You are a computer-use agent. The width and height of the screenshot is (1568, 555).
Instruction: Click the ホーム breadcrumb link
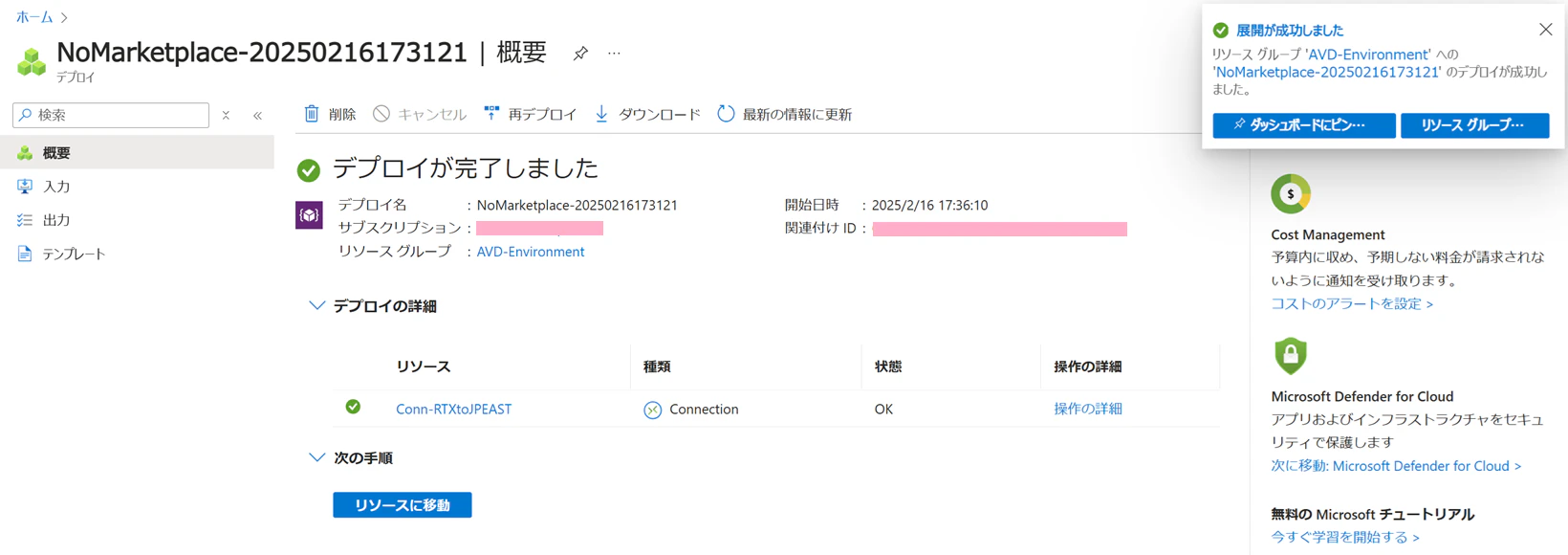click(34, 17)
